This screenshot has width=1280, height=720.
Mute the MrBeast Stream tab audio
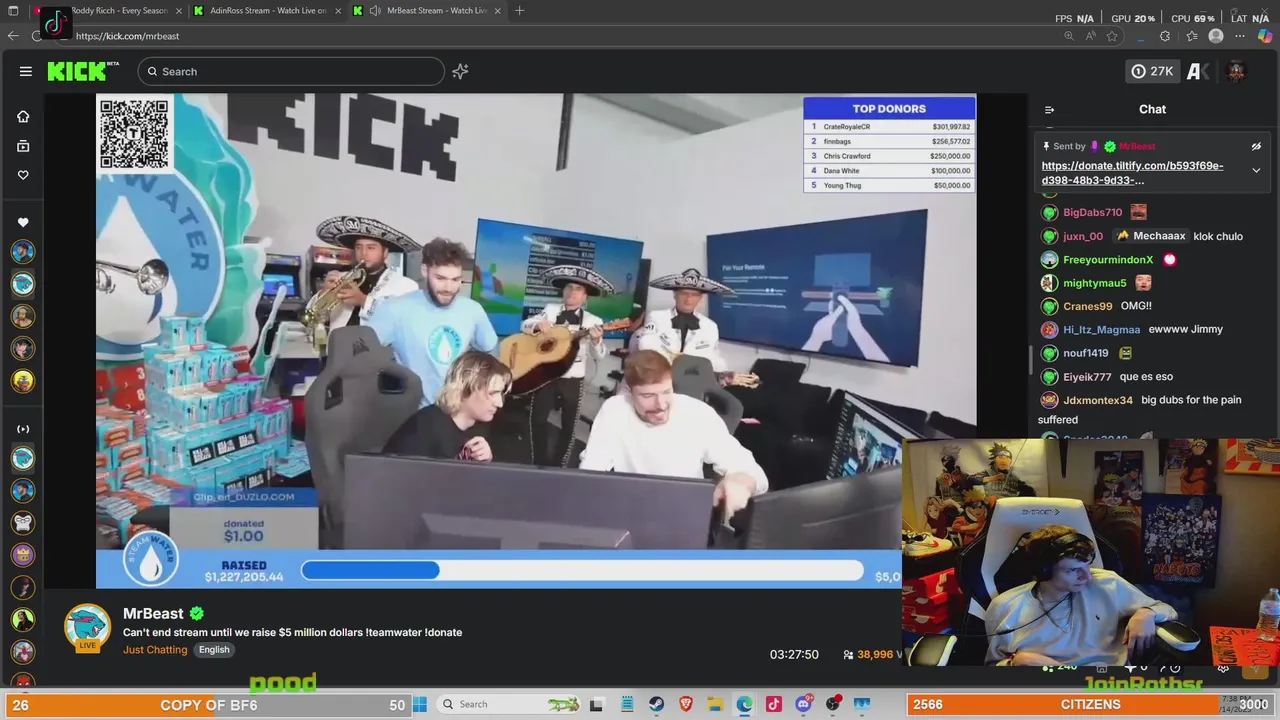pos(375,11)
